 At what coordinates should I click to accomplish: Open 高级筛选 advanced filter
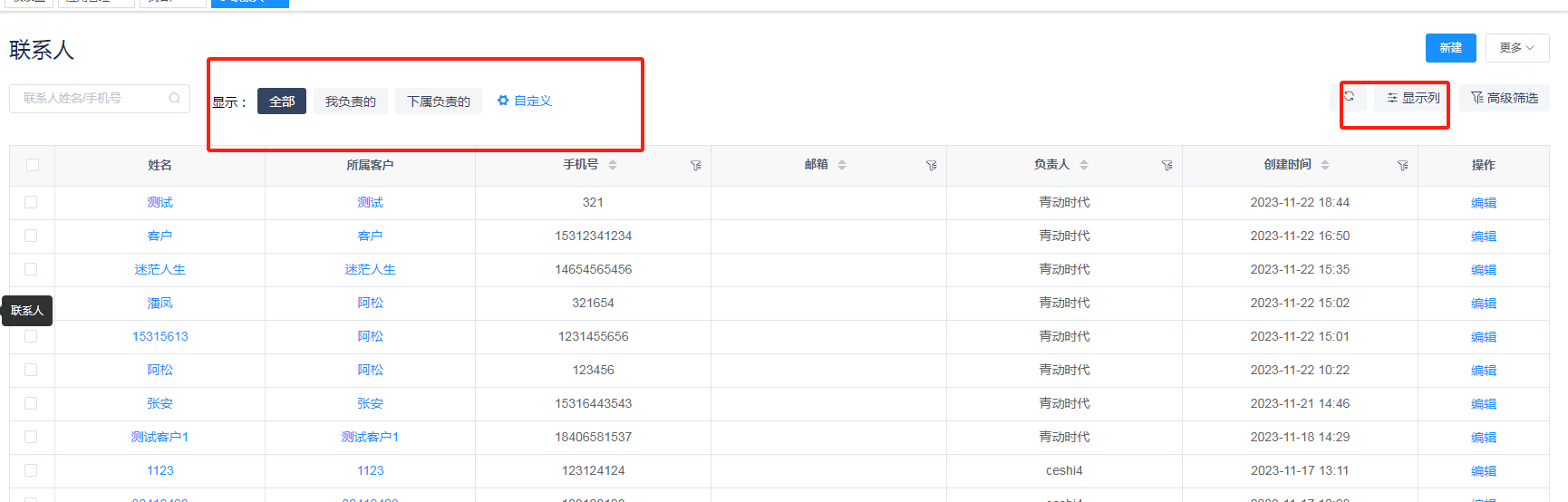[x=1505, y=98]
